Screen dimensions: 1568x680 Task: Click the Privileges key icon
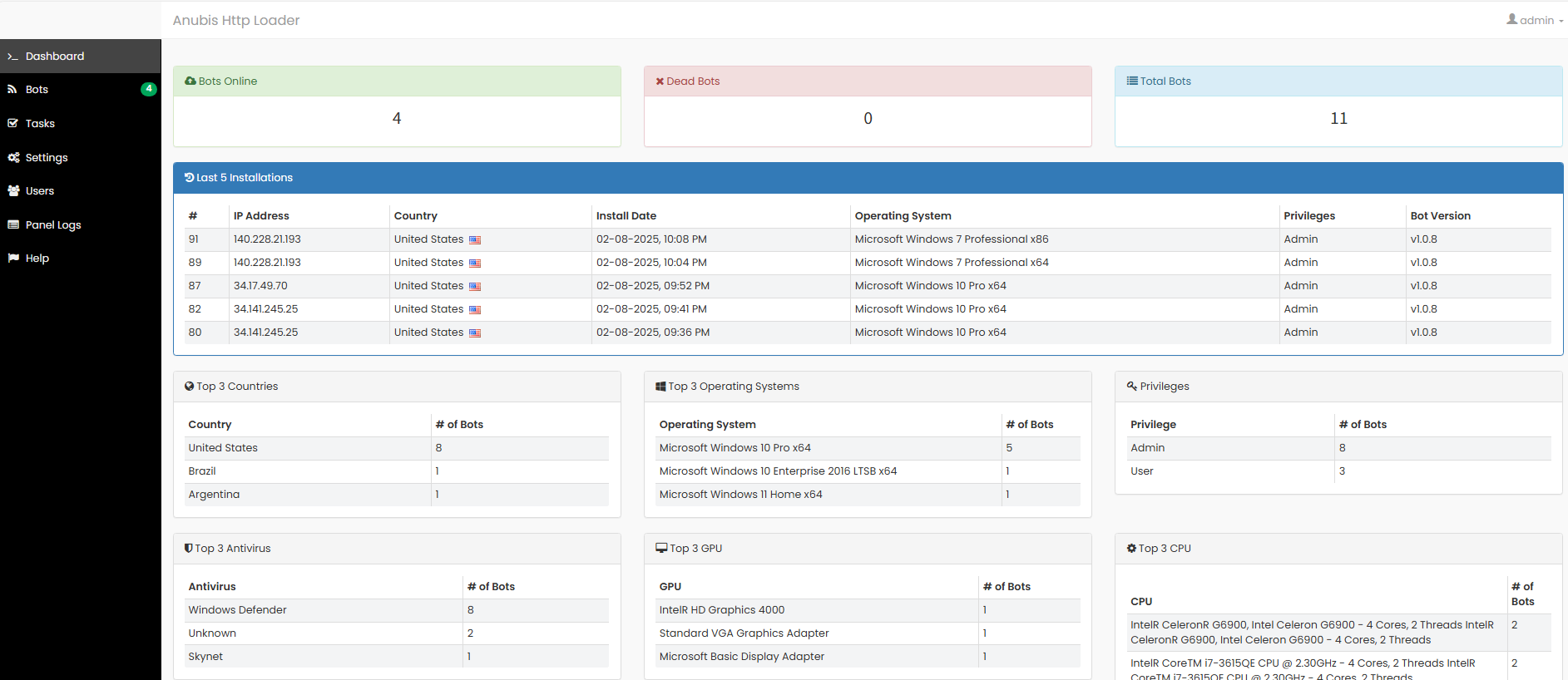coord(1132,386)
